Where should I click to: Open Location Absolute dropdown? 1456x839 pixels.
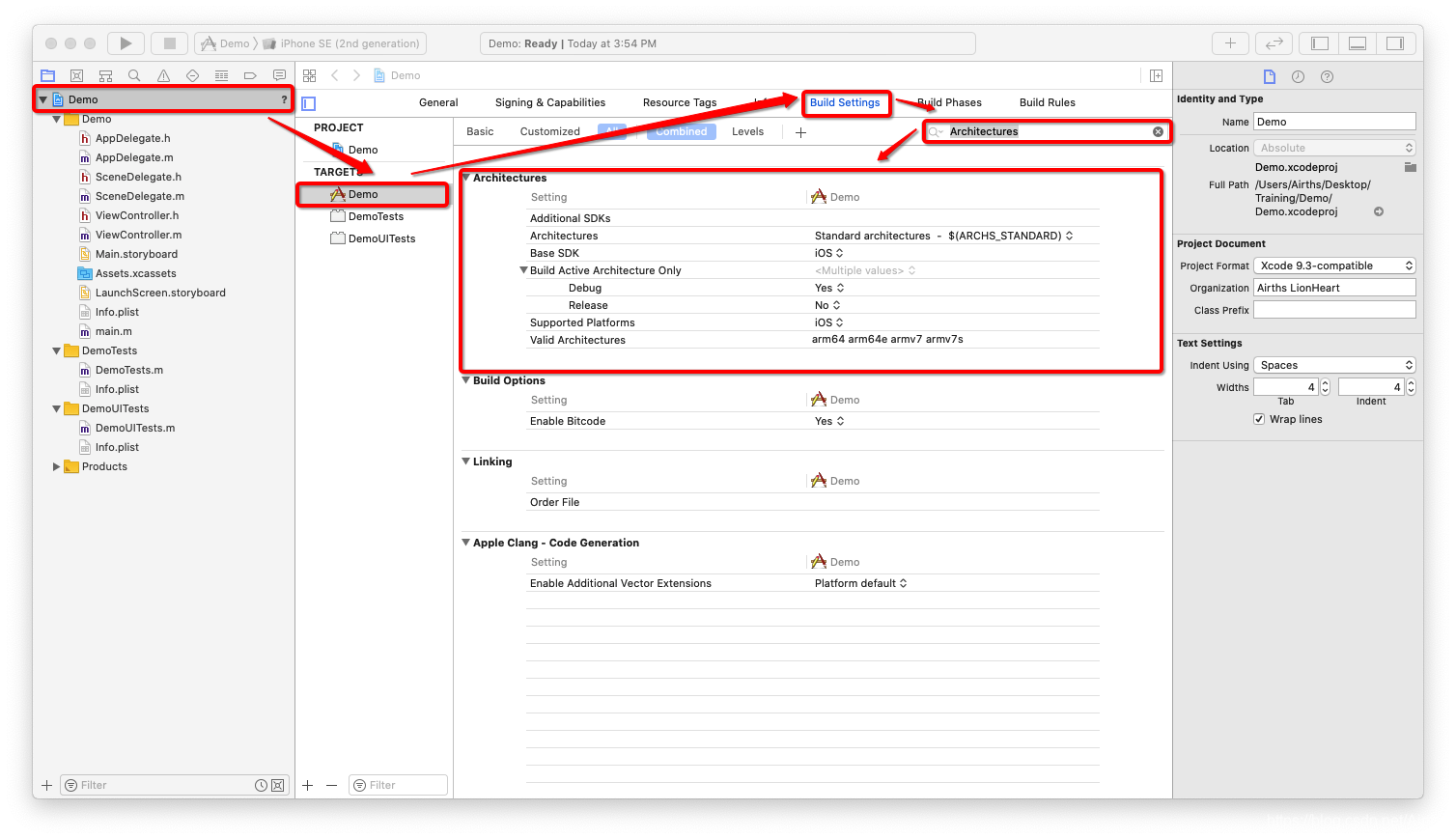1334,148
